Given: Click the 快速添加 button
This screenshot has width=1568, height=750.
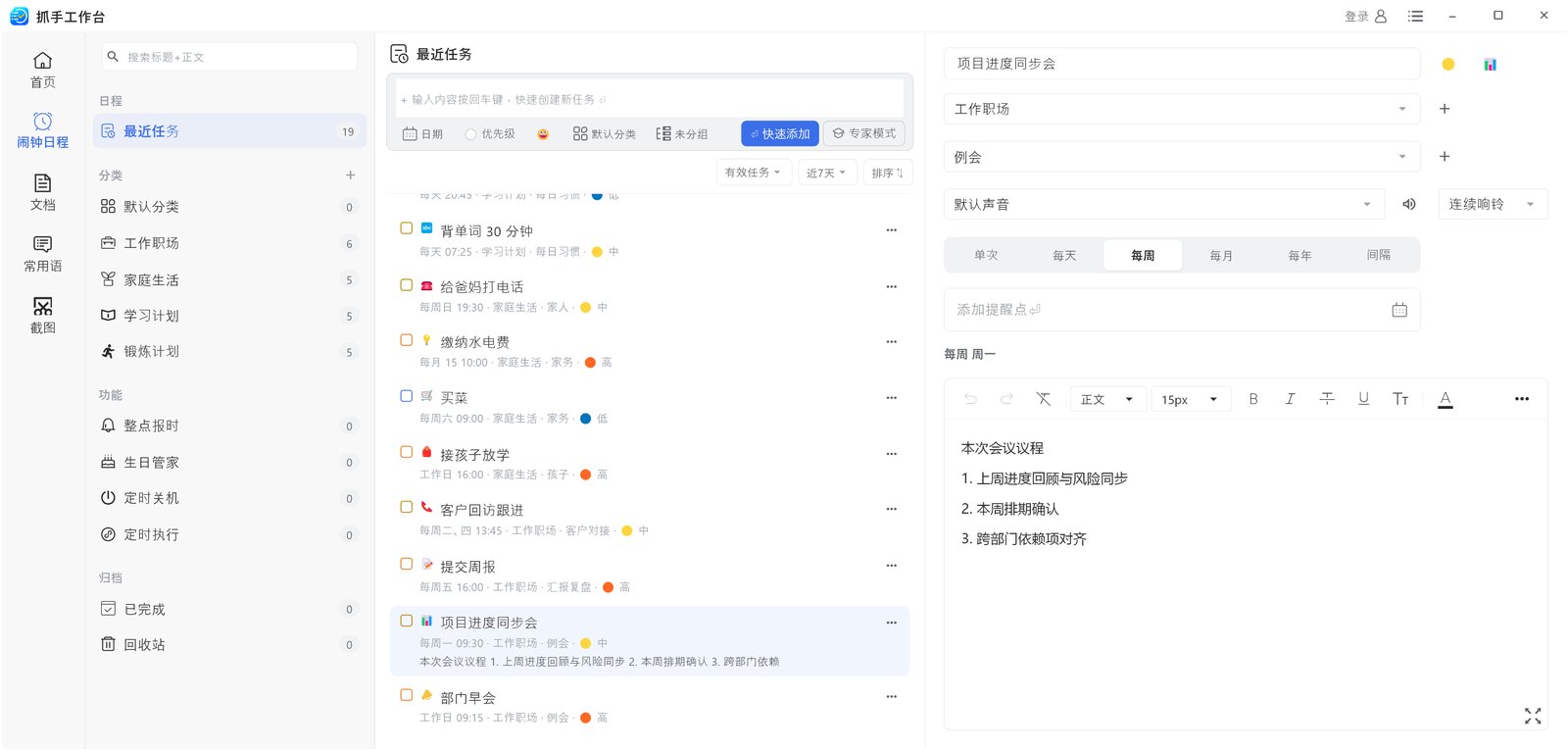Looking at the screenshot, I should point(780,133).
